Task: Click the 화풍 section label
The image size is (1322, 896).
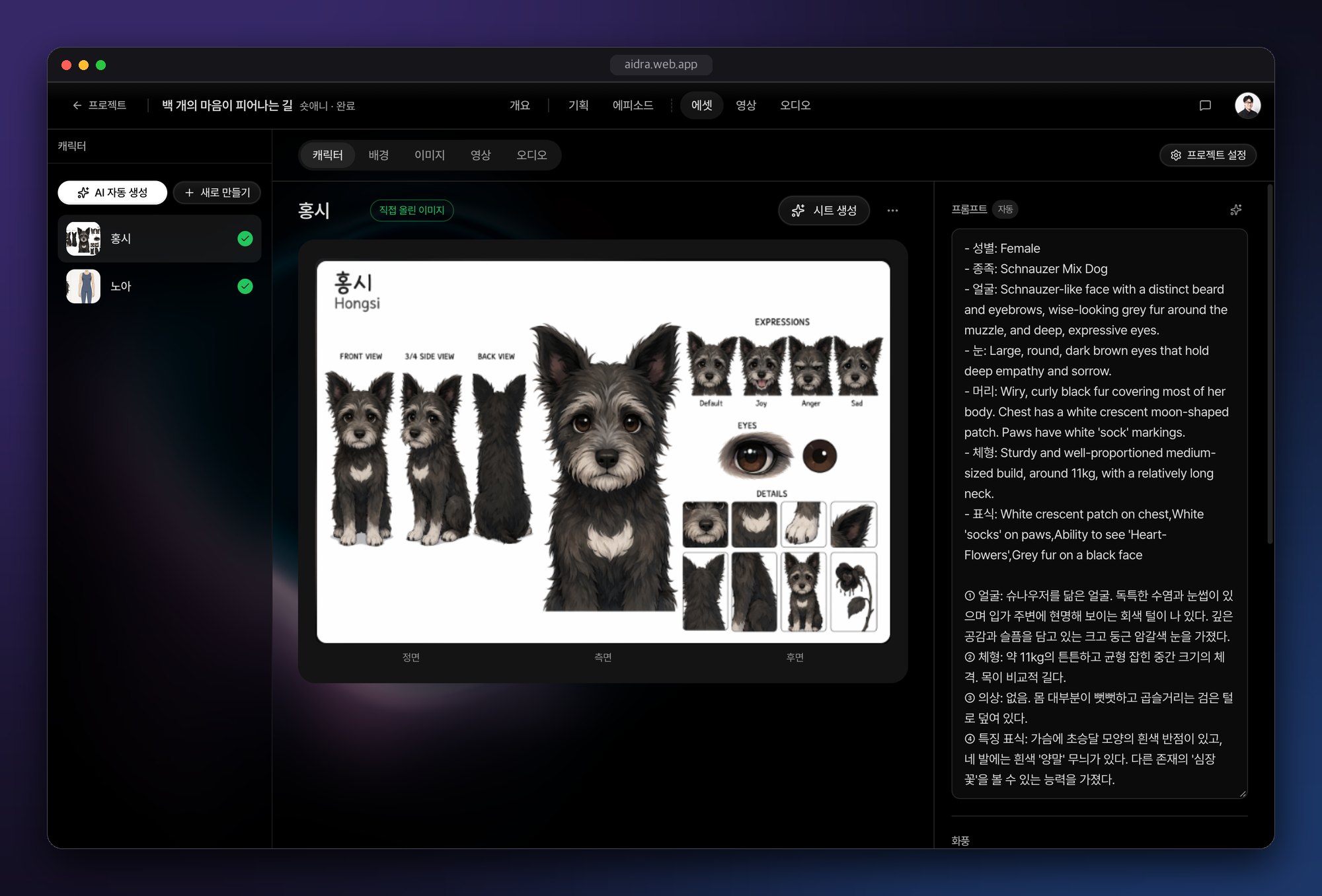Action: pyautogui.click(x=960, y=840)
